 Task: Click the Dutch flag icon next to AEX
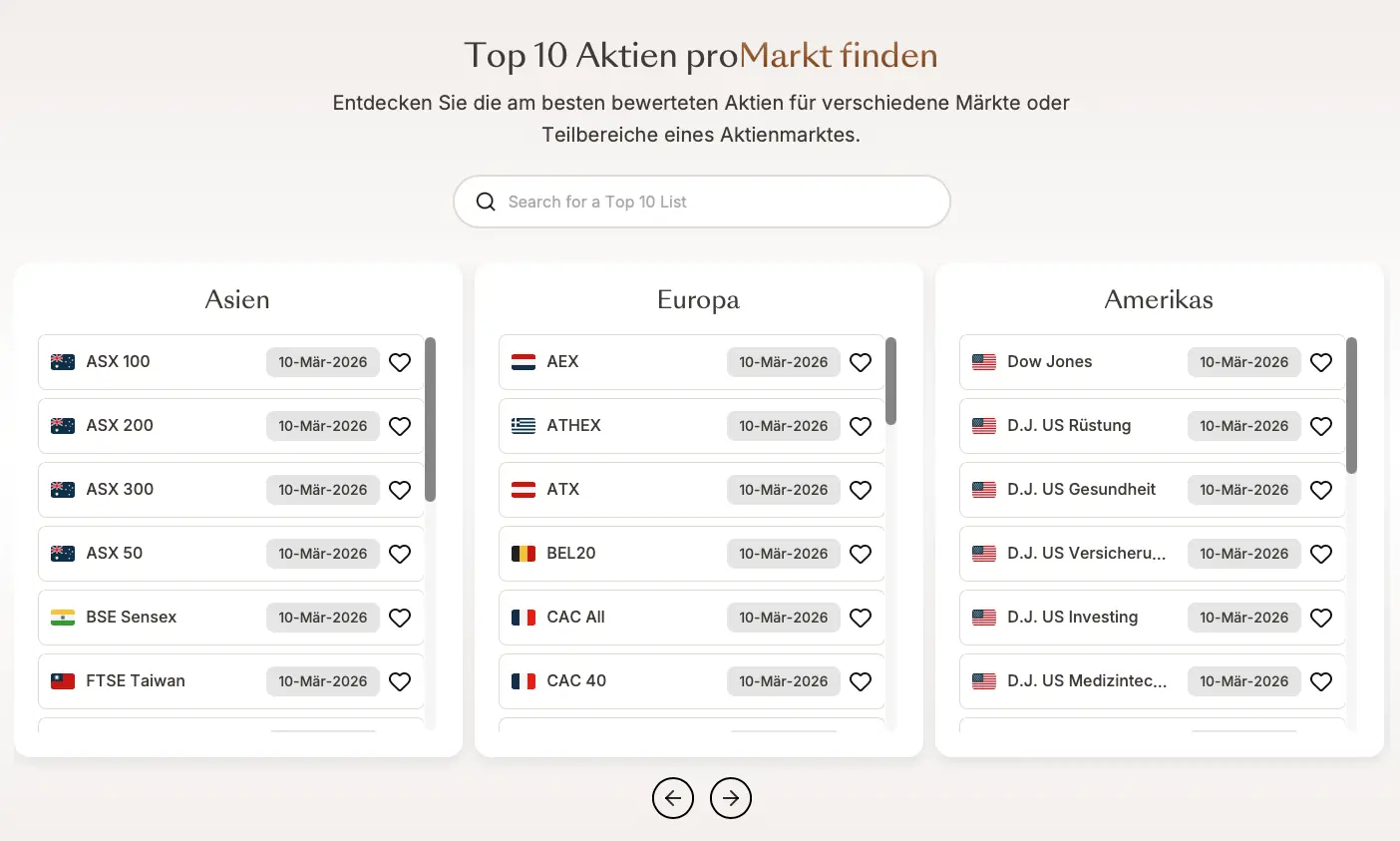[x=525, y=362]
